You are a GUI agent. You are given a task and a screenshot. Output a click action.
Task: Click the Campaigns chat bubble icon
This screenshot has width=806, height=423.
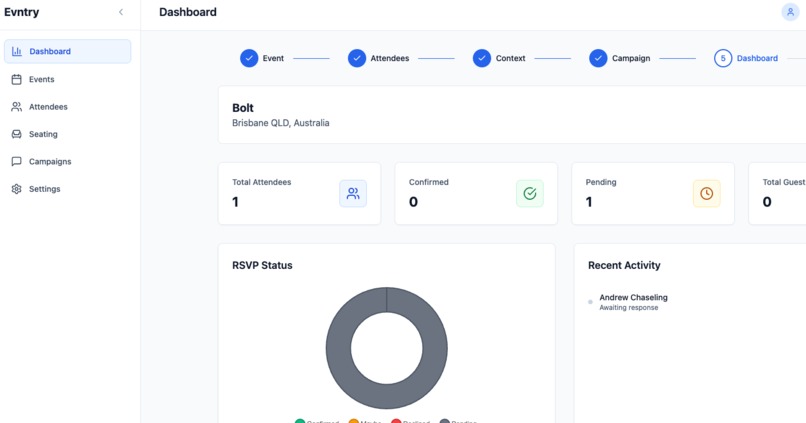pyautogui.click(x=16, y=161)
